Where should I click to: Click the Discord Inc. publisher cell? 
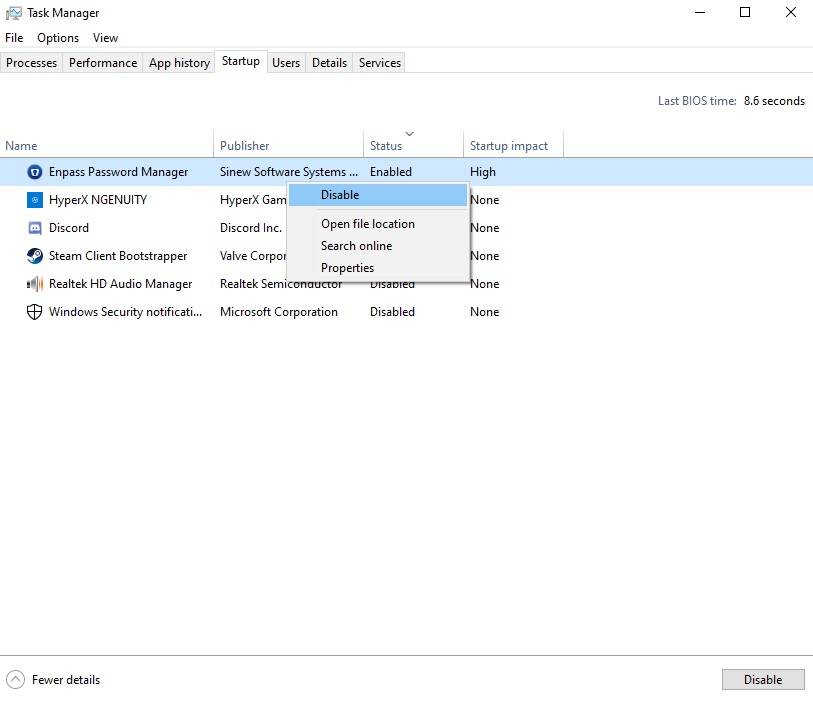click(251, 228)
